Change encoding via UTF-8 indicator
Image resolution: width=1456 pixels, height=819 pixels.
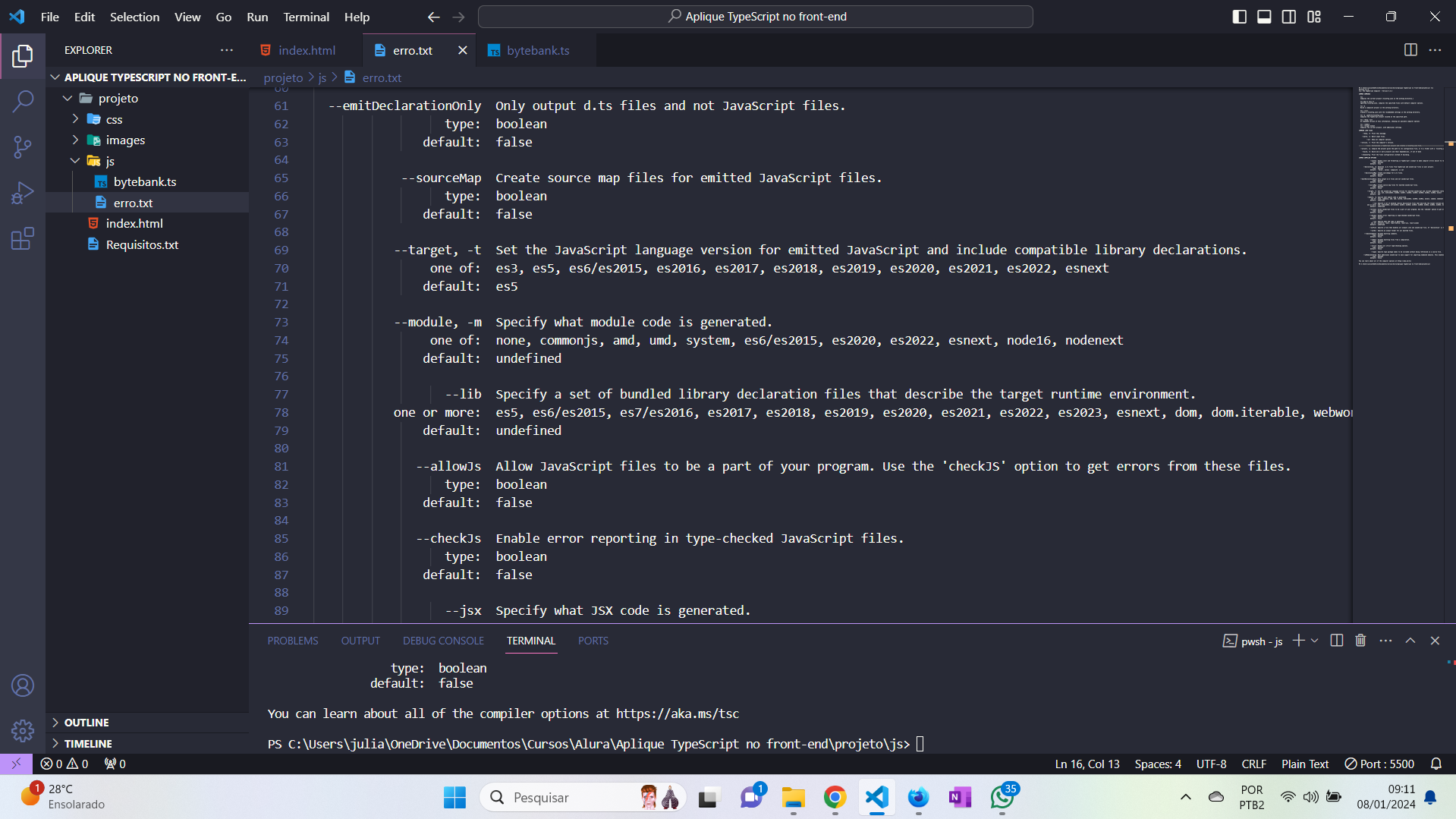[1211, 764]
